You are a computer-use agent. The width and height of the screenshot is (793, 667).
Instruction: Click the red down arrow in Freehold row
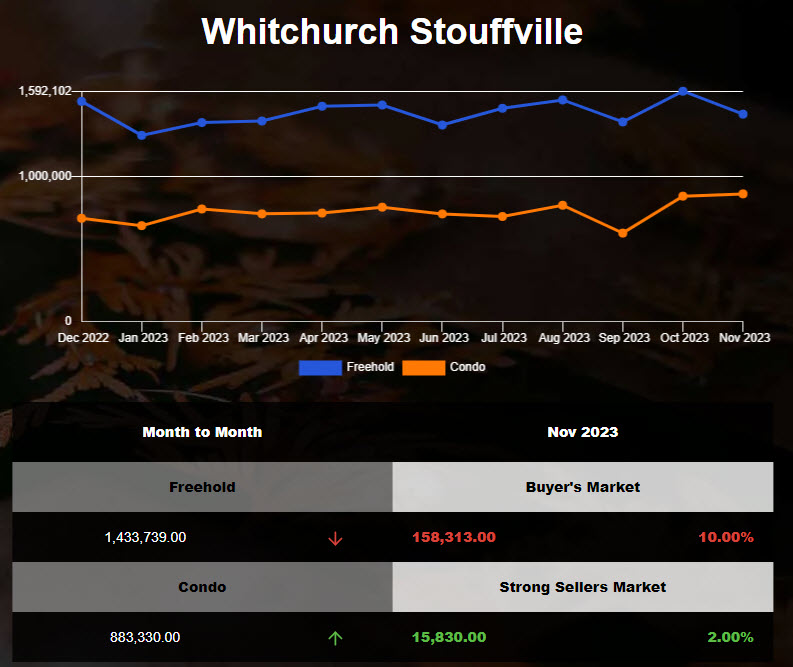pyautogui.click(x=335, y=538)
